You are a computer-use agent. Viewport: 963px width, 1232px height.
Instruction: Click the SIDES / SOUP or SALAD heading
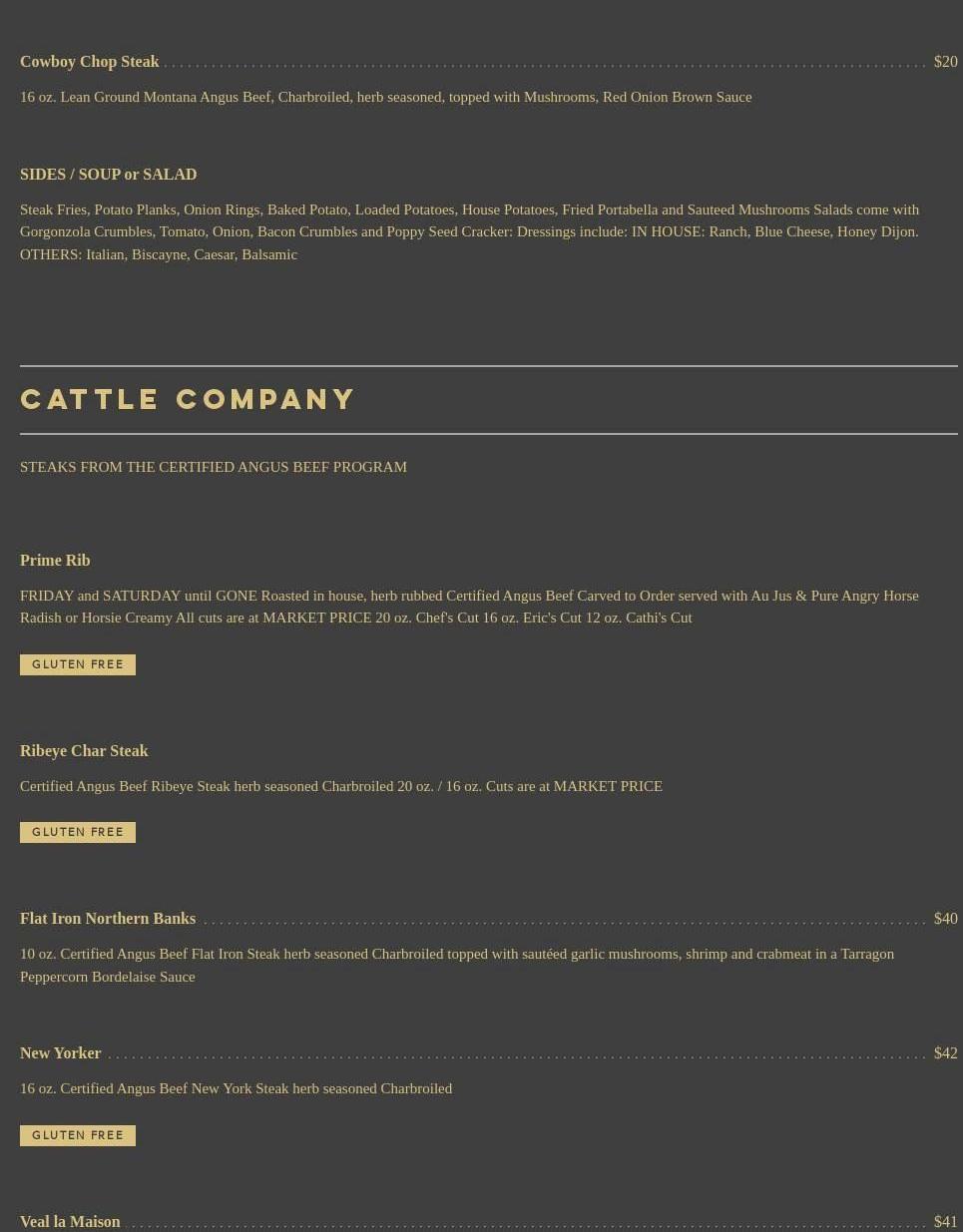pos(109,175)
